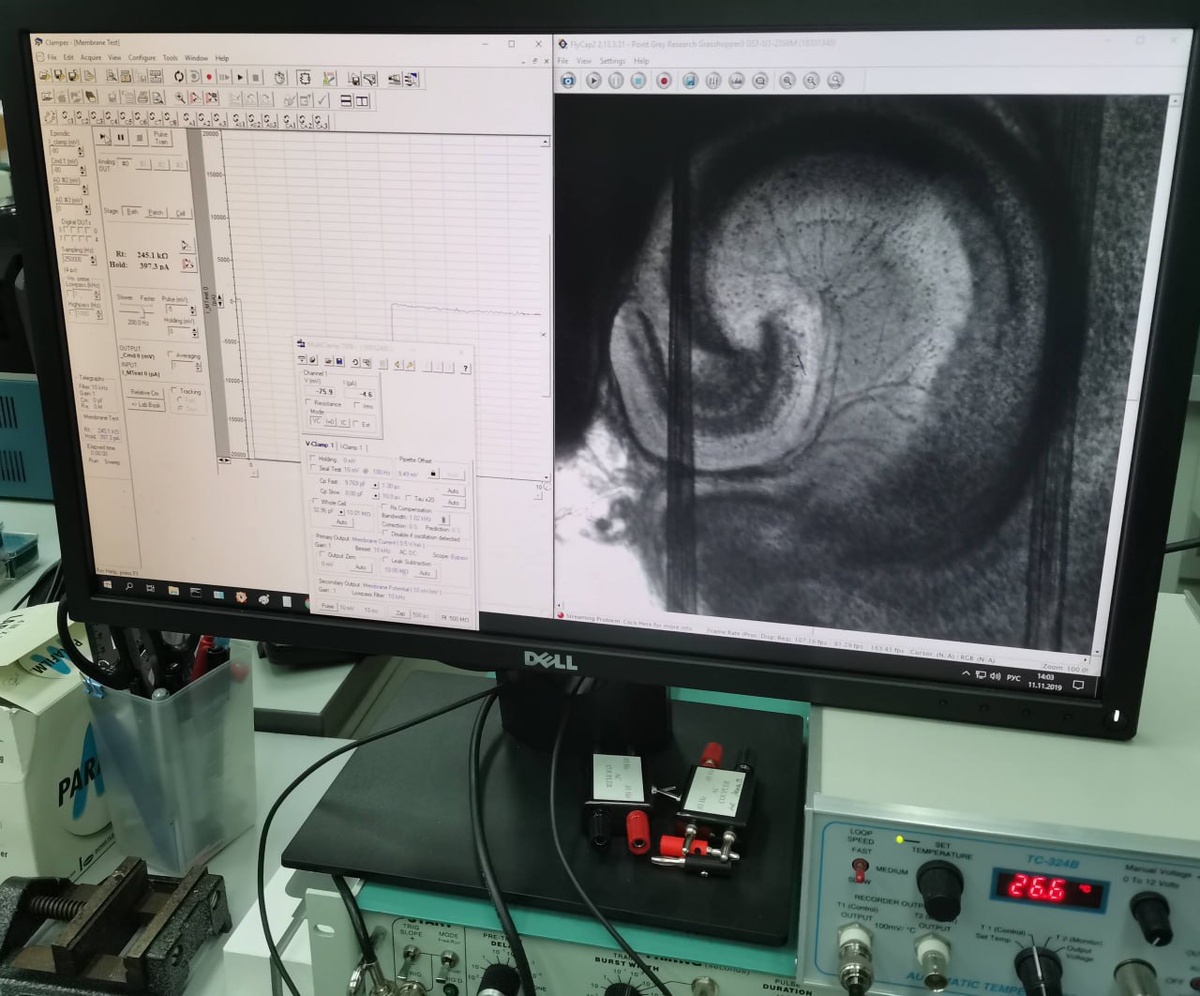Toggle the Ext mode checkbox
The height and width of the screenshot is (996, 1200).
point(355,423)
